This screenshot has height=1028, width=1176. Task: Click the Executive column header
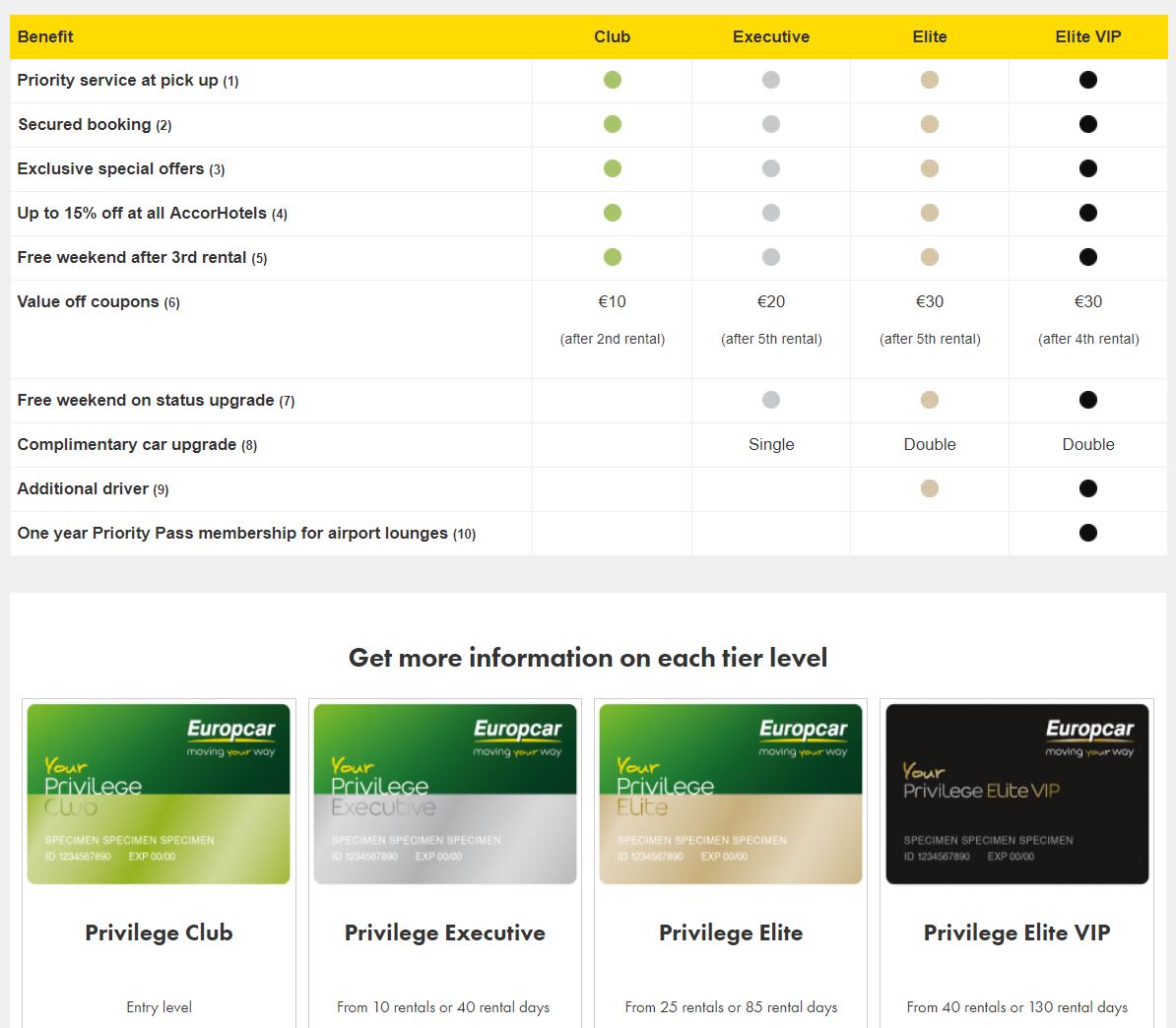pos(771,36)
